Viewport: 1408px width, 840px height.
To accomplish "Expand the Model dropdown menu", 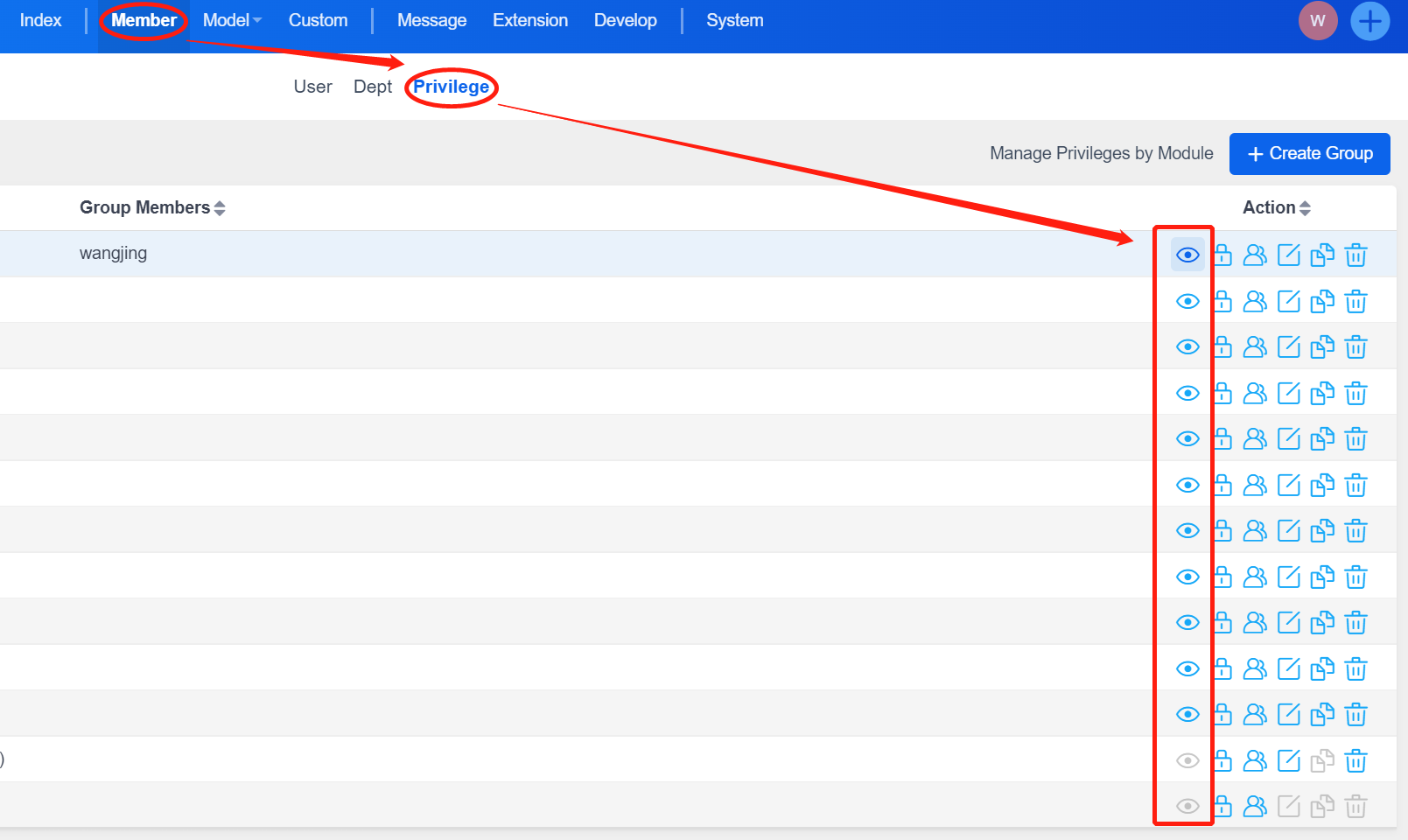I will [x=232, y=20].
